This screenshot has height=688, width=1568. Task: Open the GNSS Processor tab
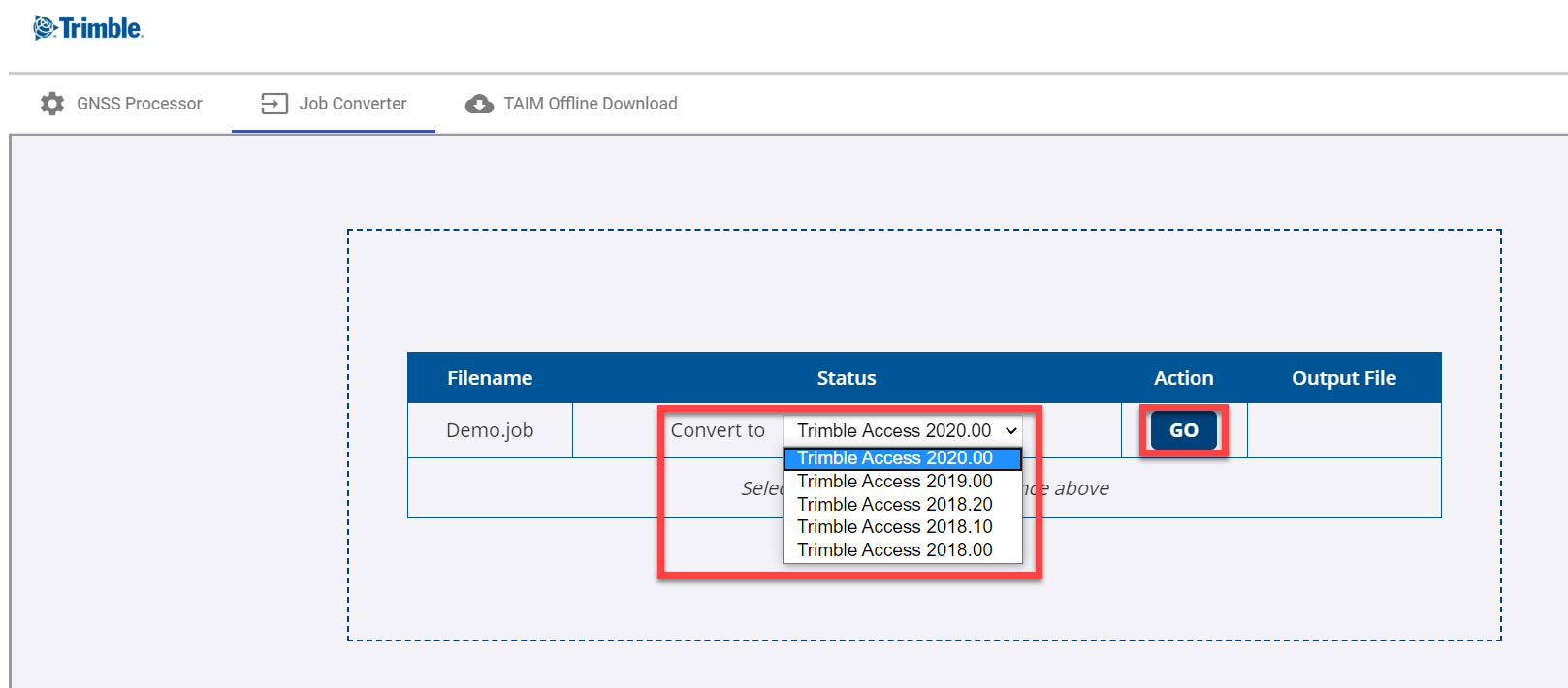tap(120, 104)
